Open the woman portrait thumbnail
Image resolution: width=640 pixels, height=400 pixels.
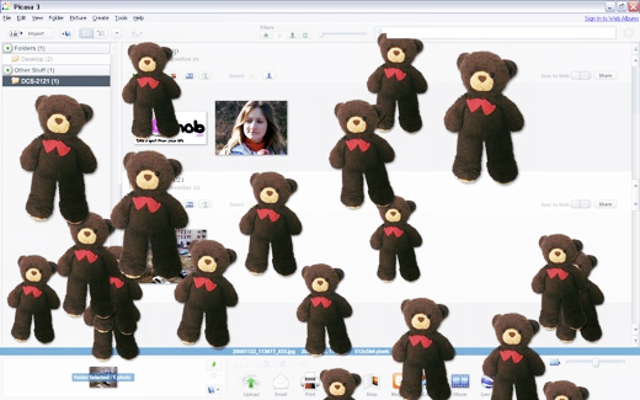tap(251, 128)
